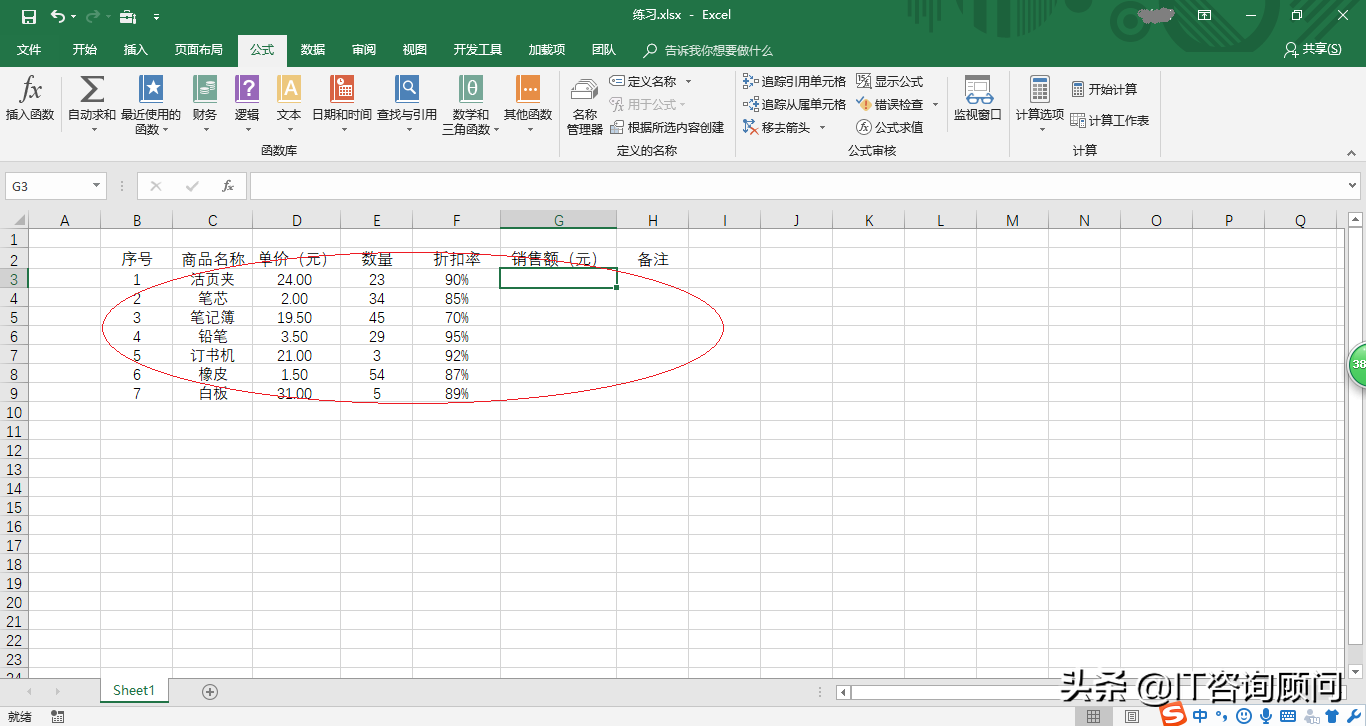Open the Watch Window (监视窗口)
The width and height of the screenshot is (1366, 726).
(977, 98)
